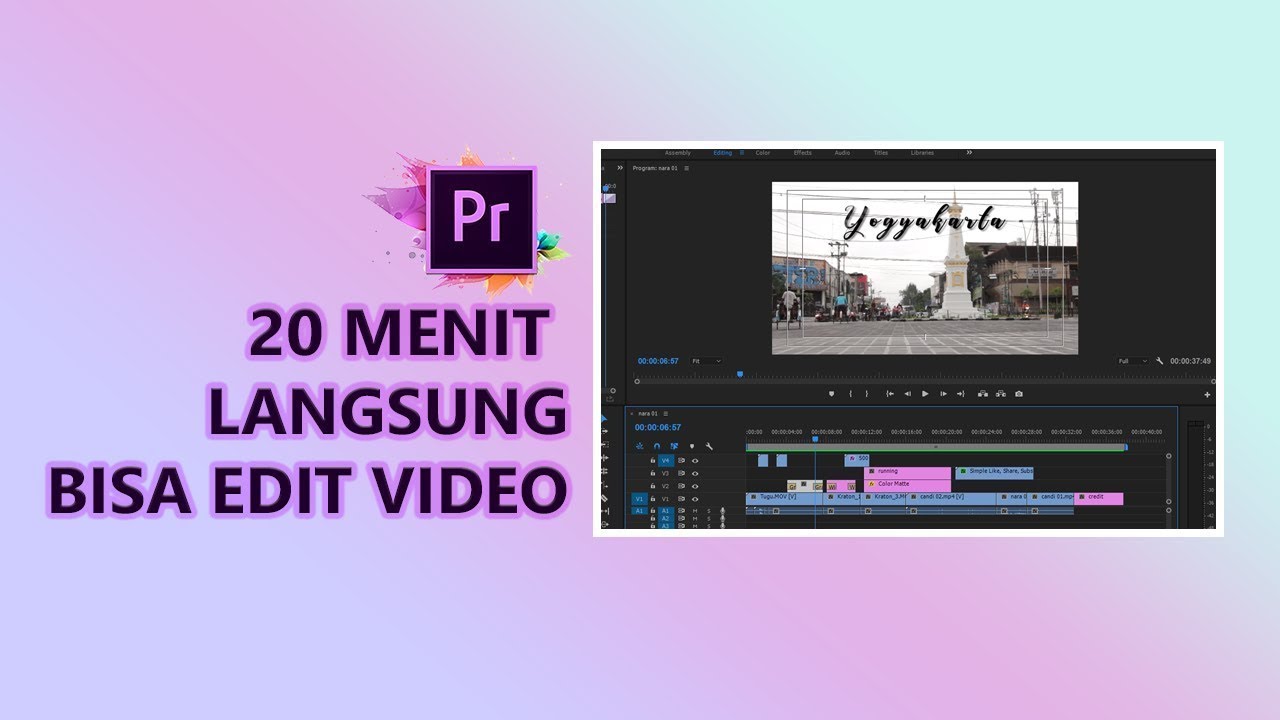Switch to the Audio workspace

click(842, 153)
